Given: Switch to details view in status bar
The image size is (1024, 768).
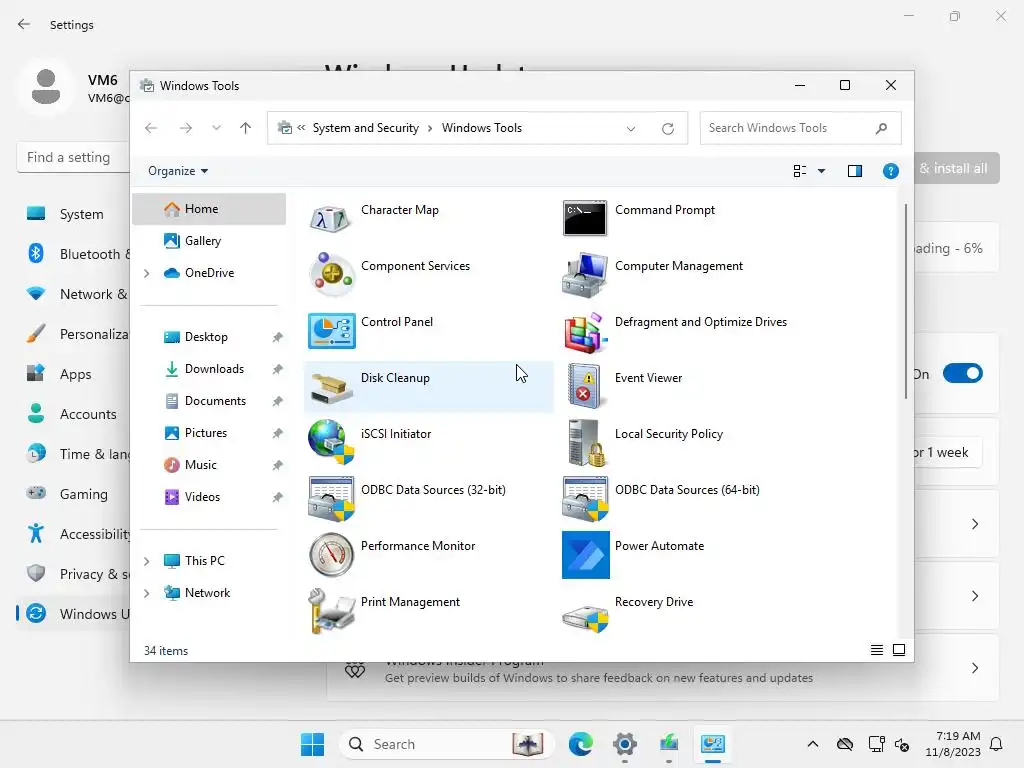Looking at the screenshot, I should tap(876, 650).
